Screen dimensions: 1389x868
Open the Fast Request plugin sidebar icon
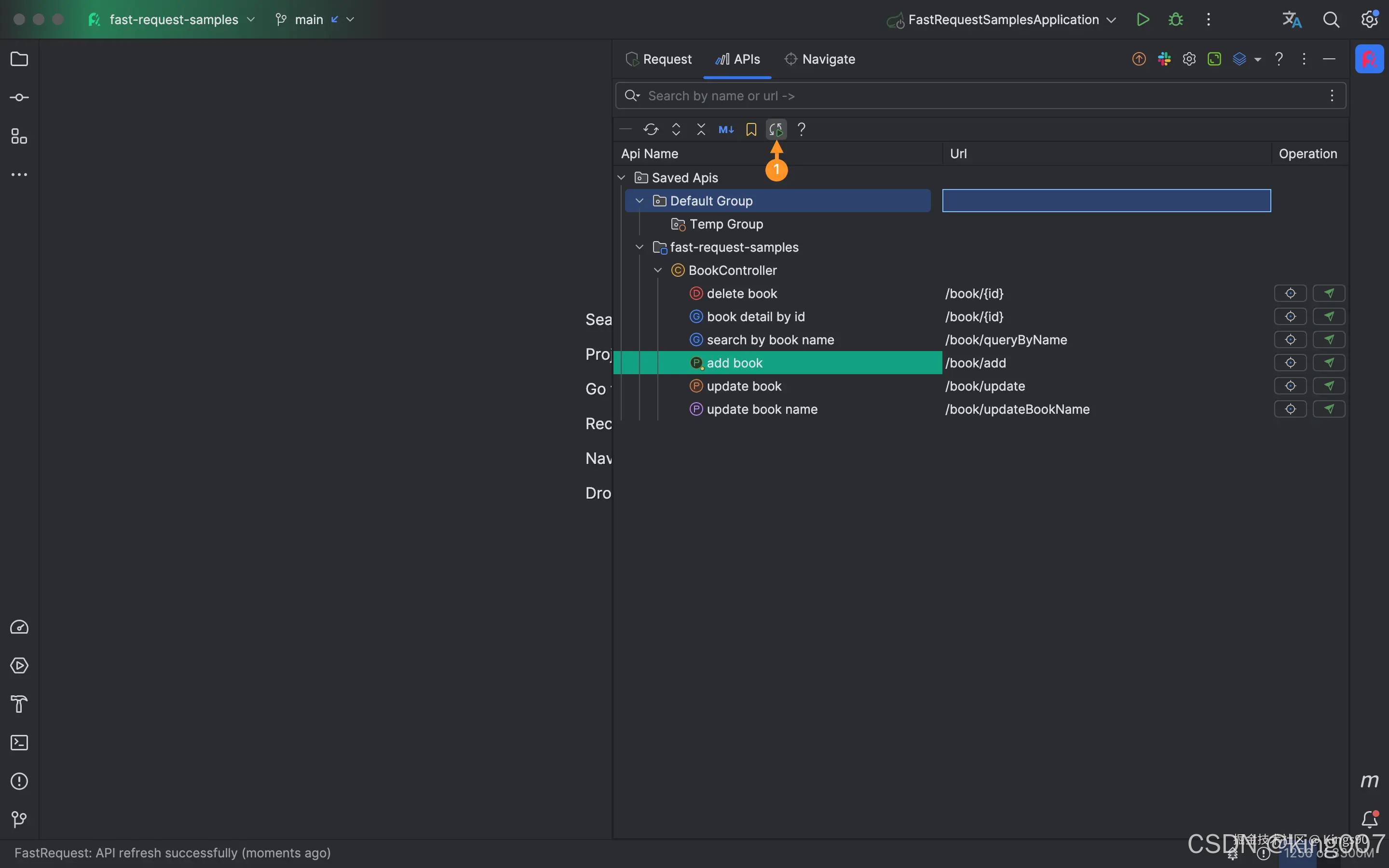coord(1370,59)
